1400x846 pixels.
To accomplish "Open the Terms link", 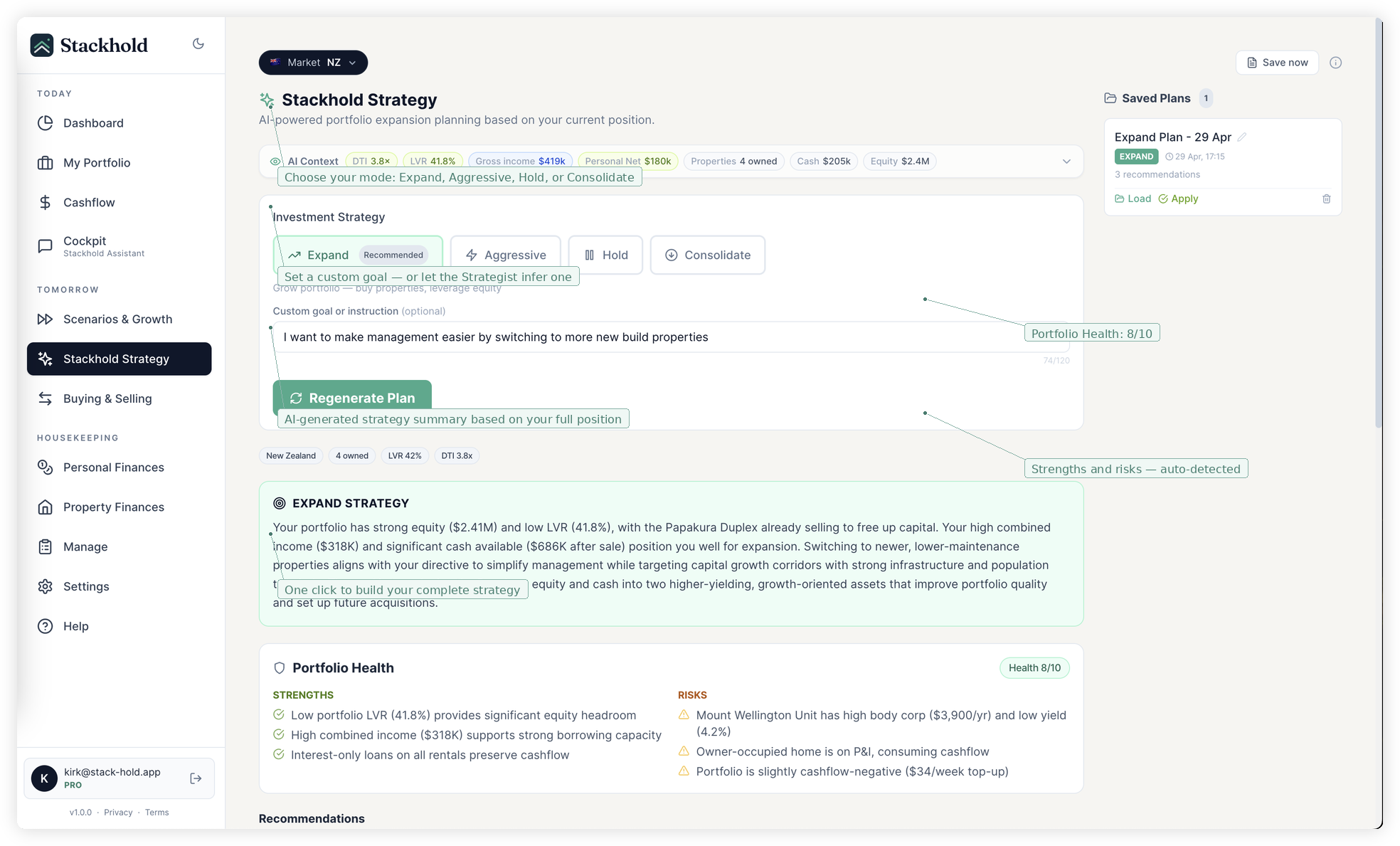I will pyautogui.click(x=157, y=813).
